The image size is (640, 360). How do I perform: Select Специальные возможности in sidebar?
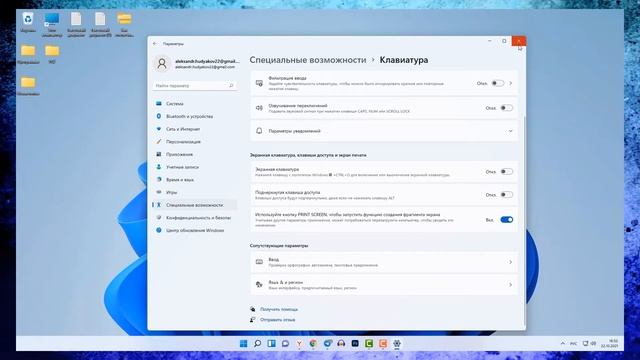194,205
